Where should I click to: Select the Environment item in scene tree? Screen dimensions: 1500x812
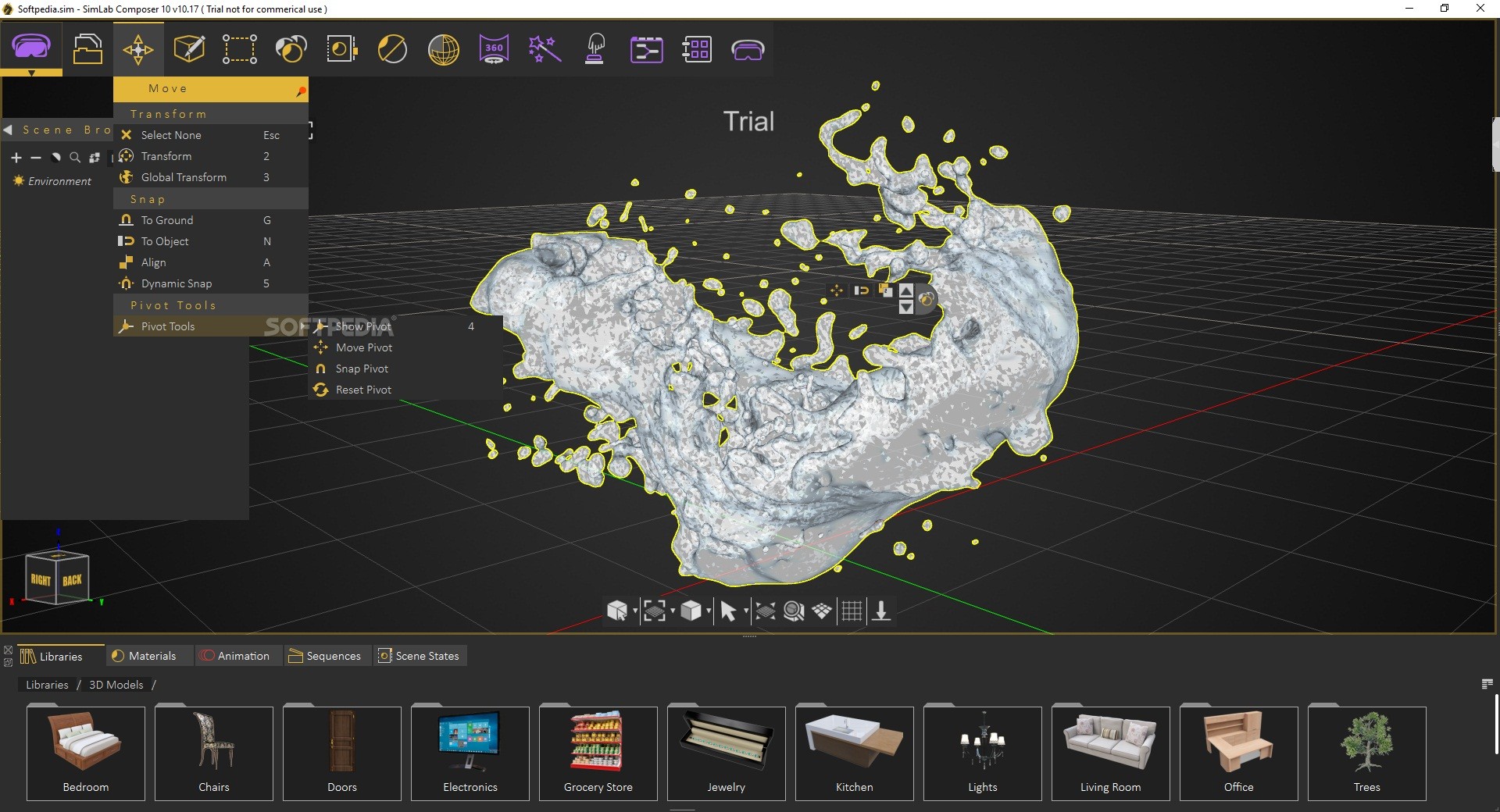coord(59,181)
